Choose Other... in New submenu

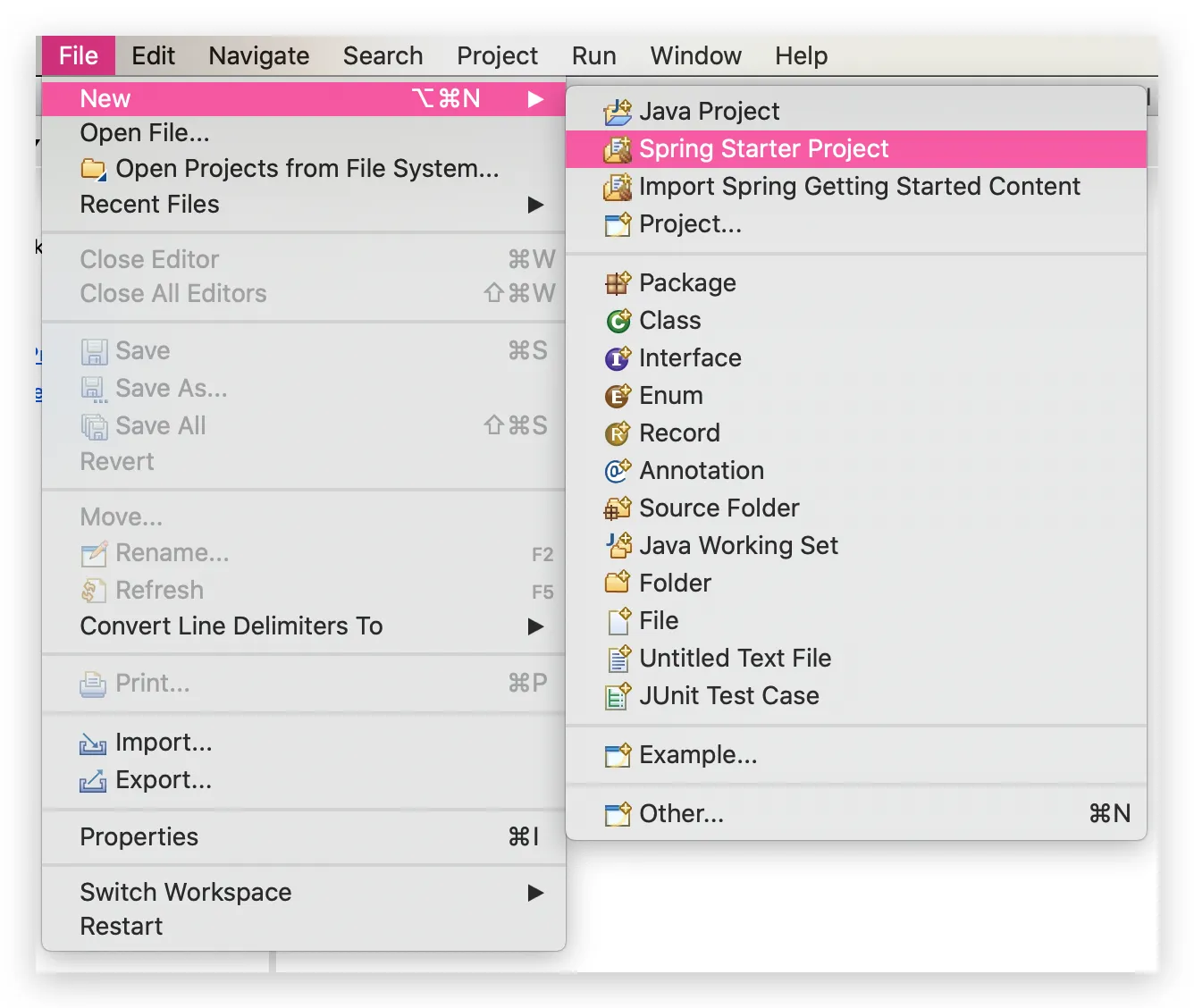856,814
